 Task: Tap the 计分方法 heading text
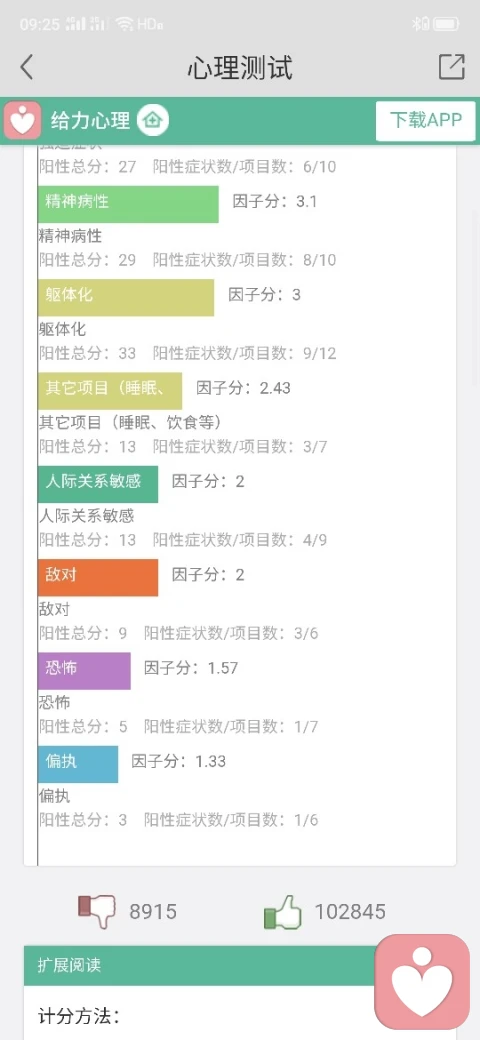pos(80,1015)
